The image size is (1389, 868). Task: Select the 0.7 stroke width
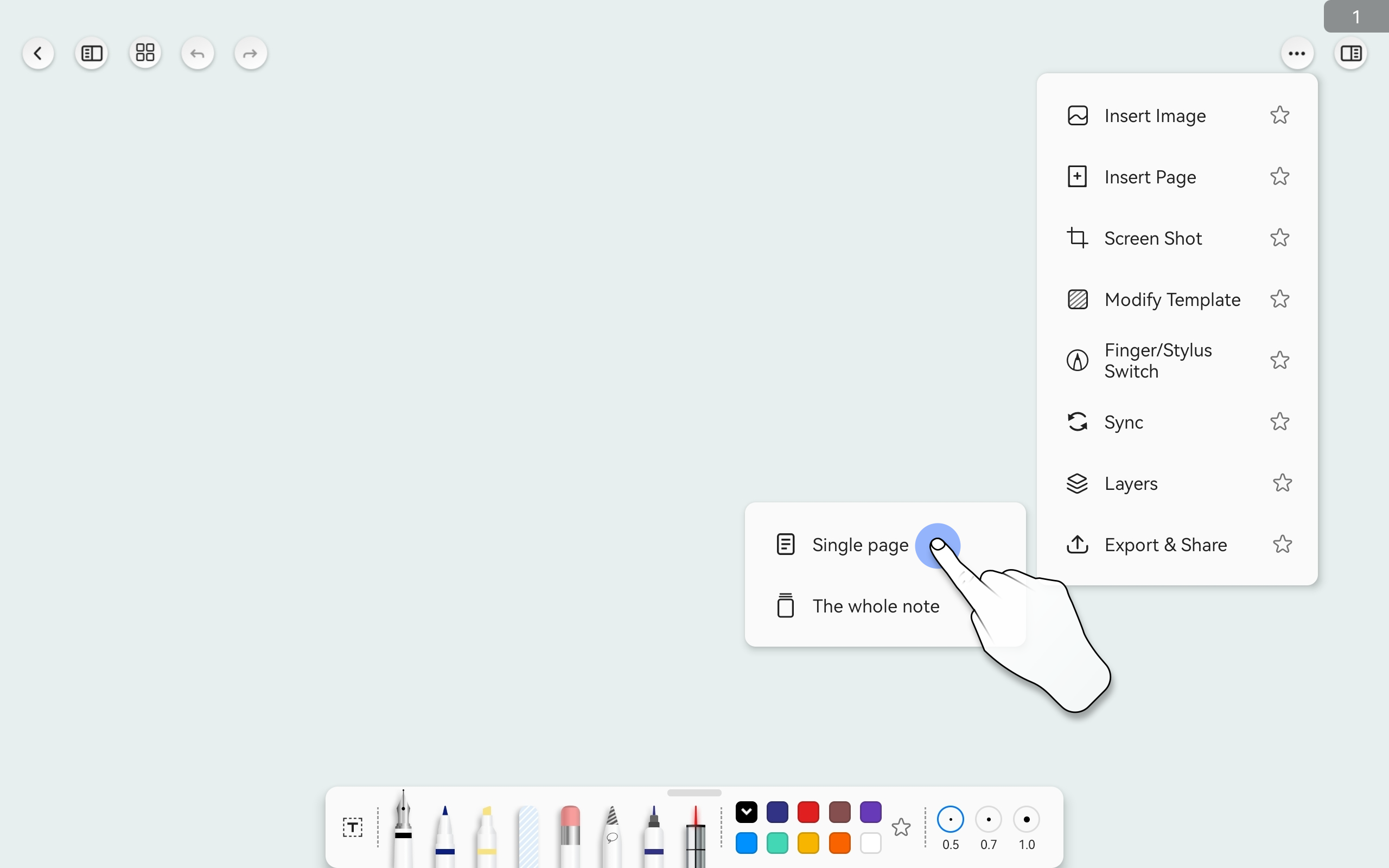coord(989,820)
